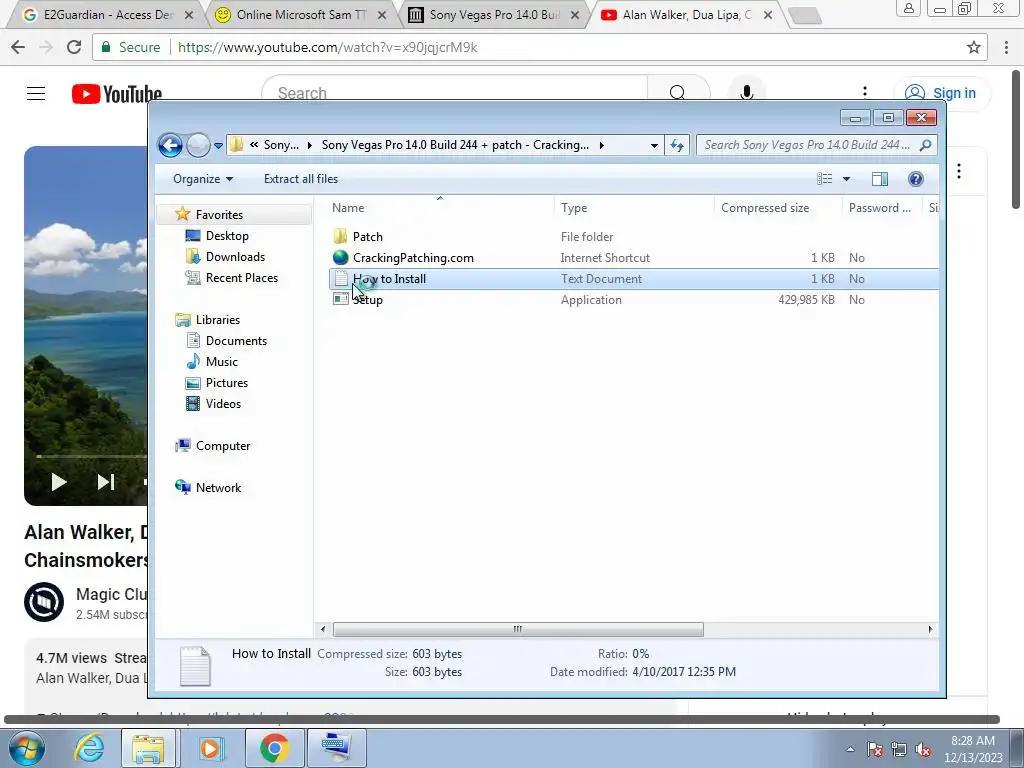The height and width of the screenshot is (768, 1024).
Task: Switch to Sony Vegas Pro 14.0 browser tab
Action: coord(494,14)
